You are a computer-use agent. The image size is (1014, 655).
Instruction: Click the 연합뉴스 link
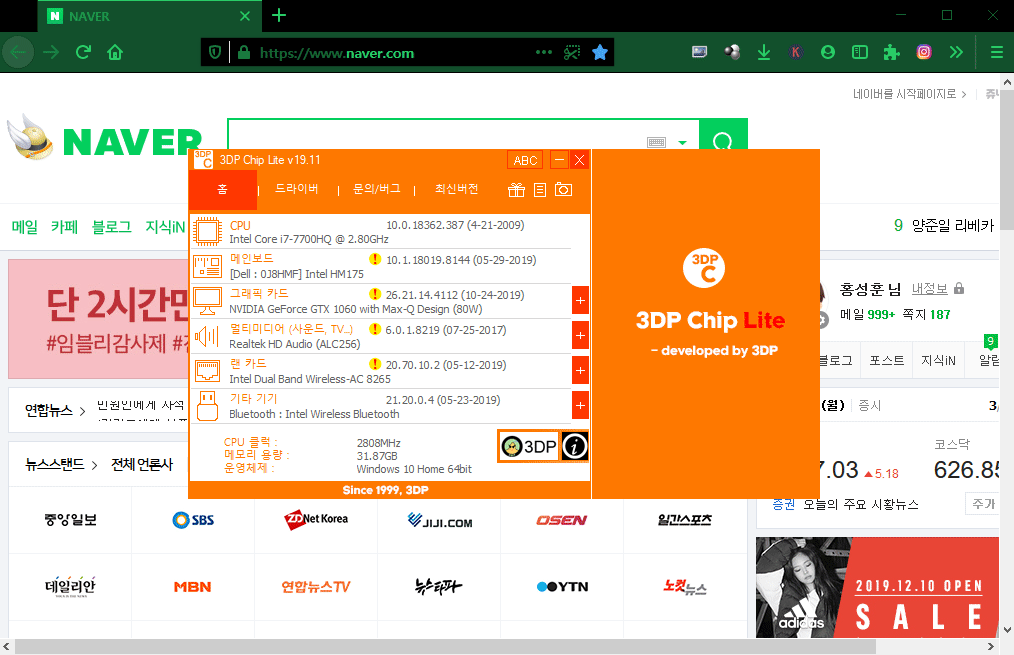[49, 411]
